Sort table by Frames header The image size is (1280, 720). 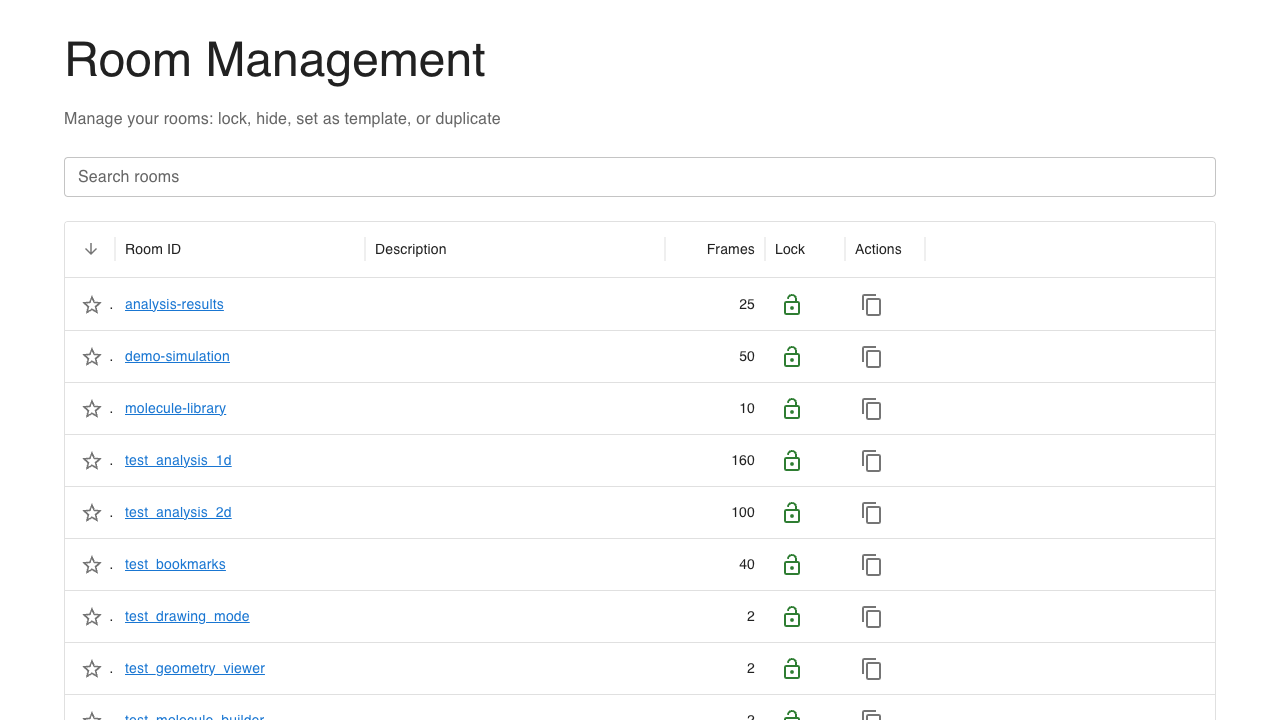coord(731,249)
